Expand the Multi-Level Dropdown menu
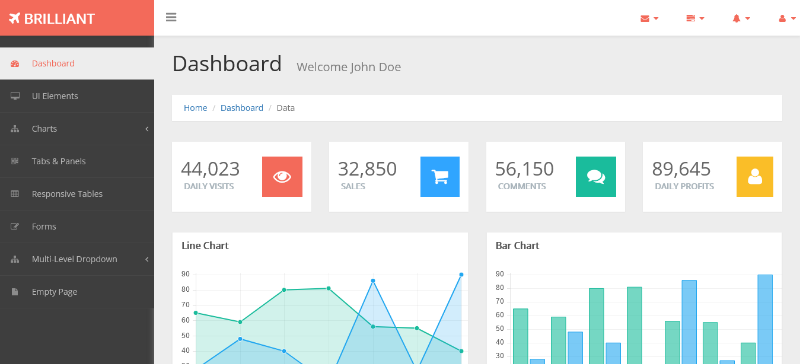 (77, 259)
